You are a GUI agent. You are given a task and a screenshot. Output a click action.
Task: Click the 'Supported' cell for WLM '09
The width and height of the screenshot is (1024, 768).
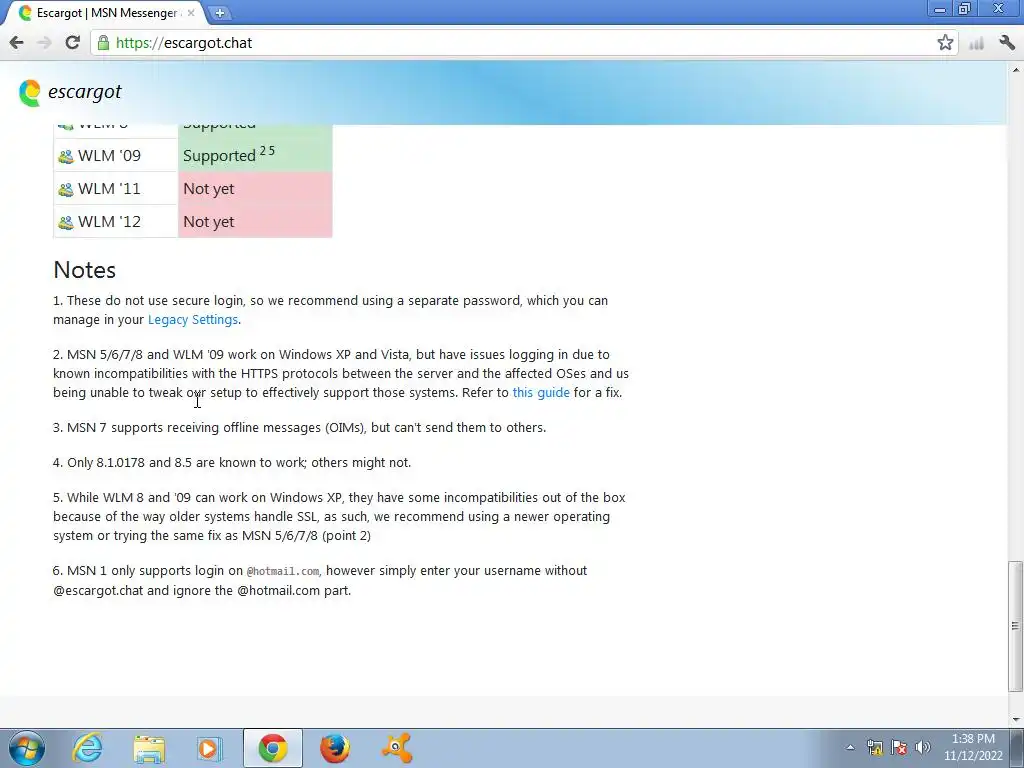tap(255, 155)
